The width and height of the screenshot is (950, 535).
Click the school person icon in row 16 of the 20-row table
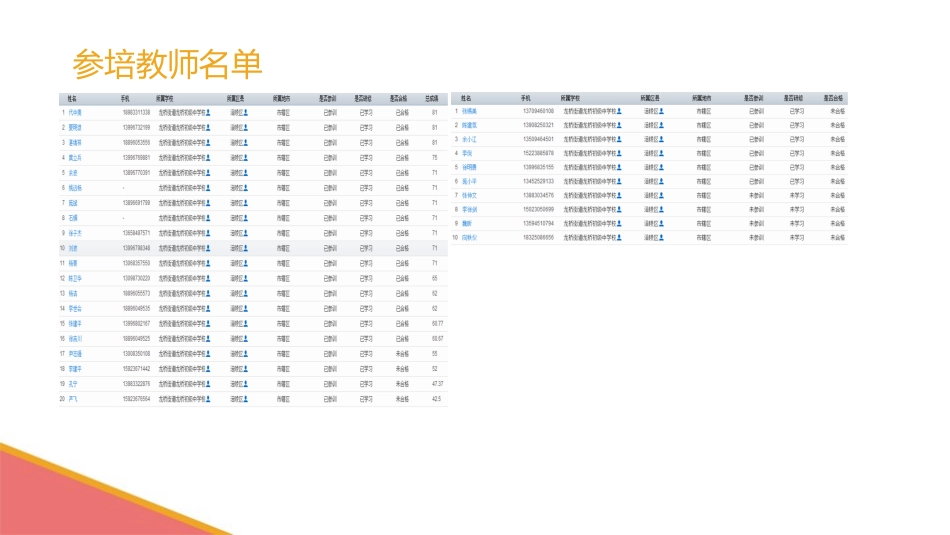coord(208,339)
